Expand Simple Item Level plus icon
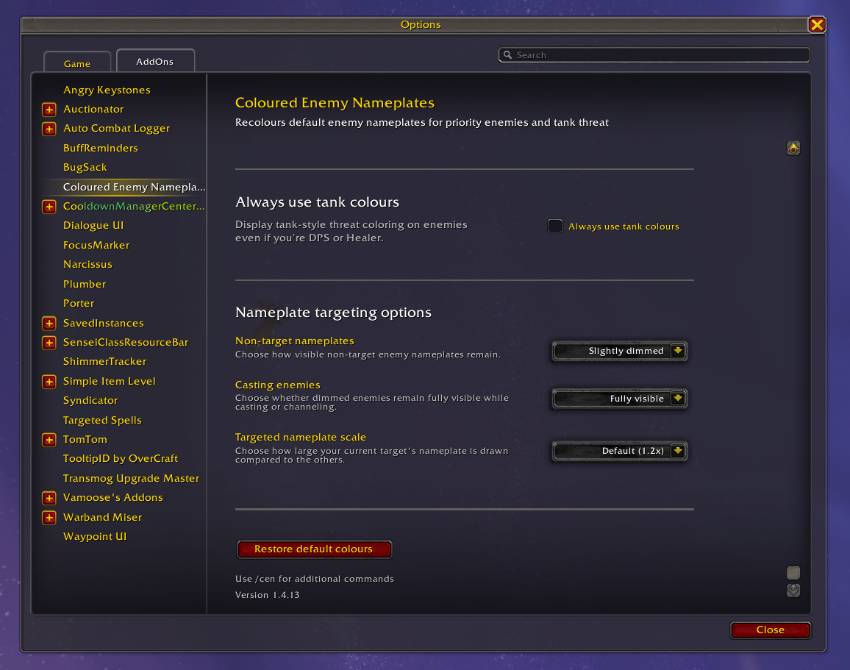Image resolution: width=850 pixels, height=670 pixels. (49, 382)
